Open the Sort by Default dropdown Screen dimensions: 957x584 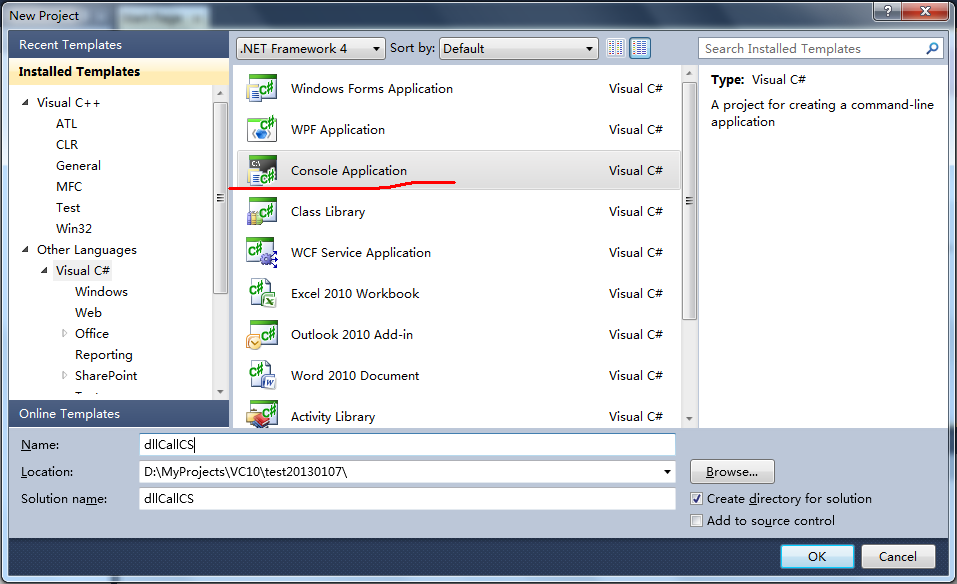tap(518, 48)
